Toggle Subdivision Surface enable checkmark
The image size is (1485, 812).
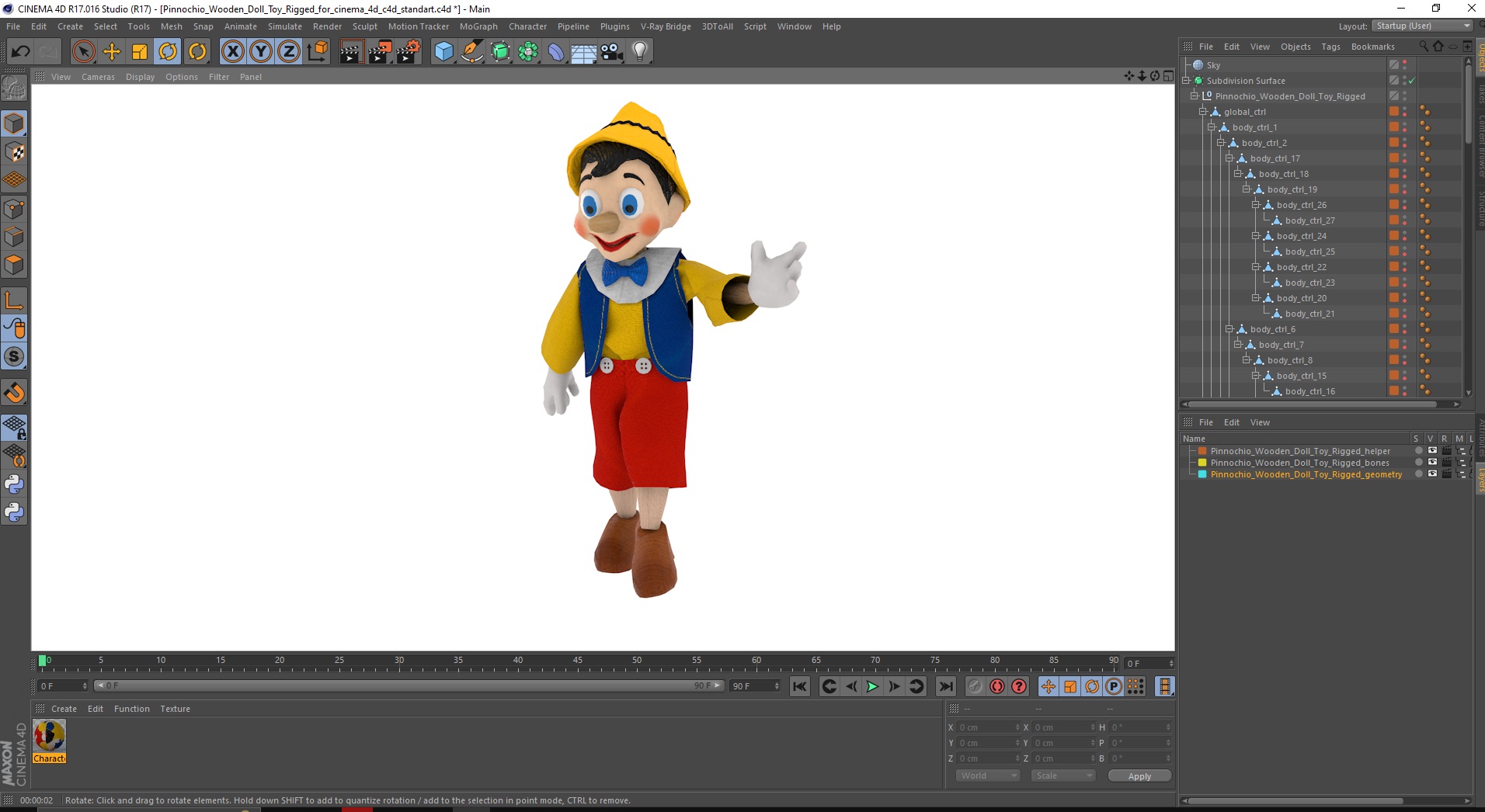click(1412, 81)
